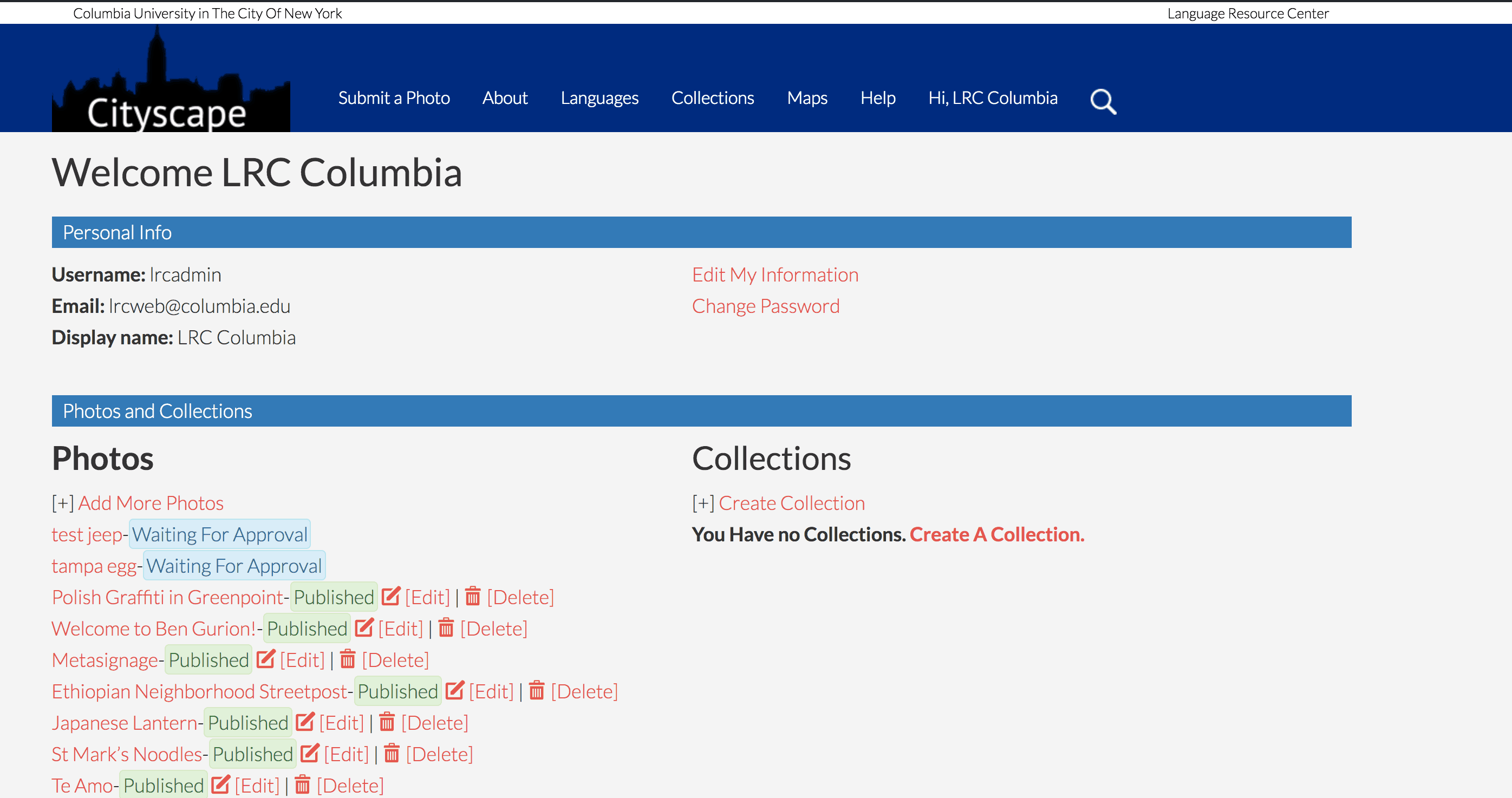
Task: Click edit pencil icon for St Mark's Noodles
Action: point(310,754)
